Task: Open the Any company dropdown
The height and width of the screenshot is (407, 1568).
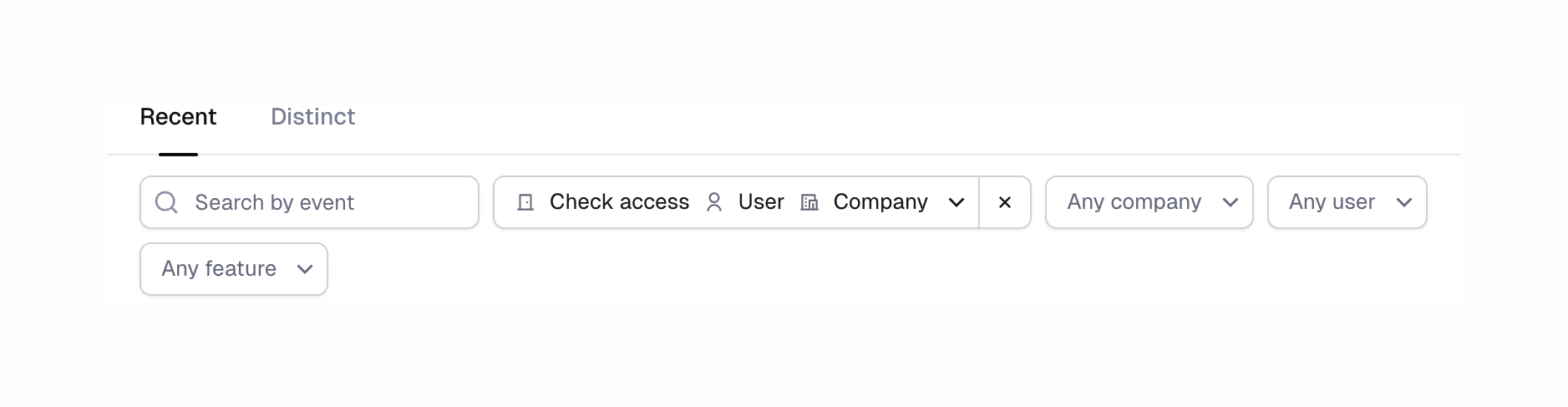Action: click(1134, 202)
